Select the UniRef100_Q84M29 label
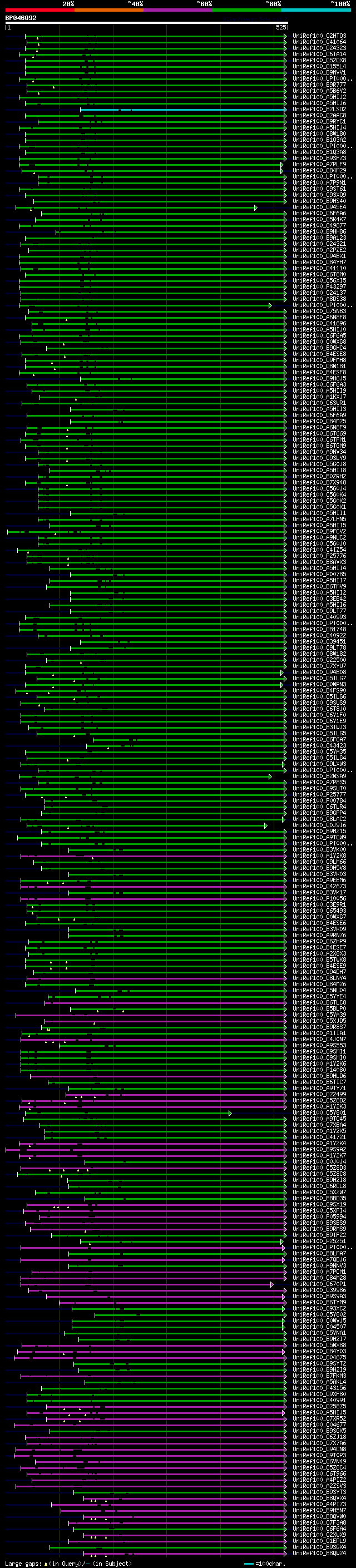This screenshot has height=1568, width=356. (x=319, y=170)
